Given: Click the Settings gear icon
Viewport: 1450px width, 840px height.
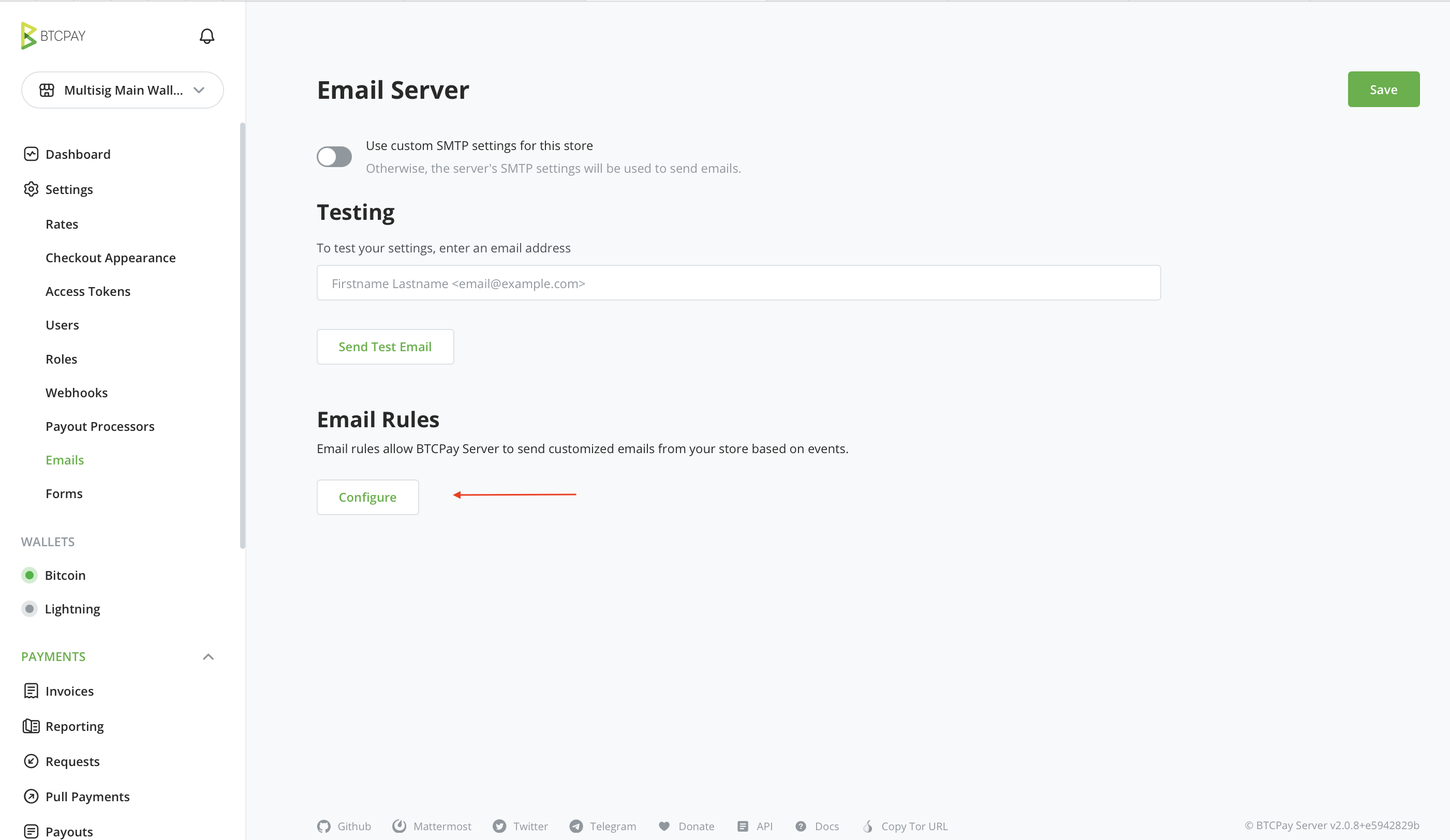Looking at the screenshot, I should pos(31,189).
